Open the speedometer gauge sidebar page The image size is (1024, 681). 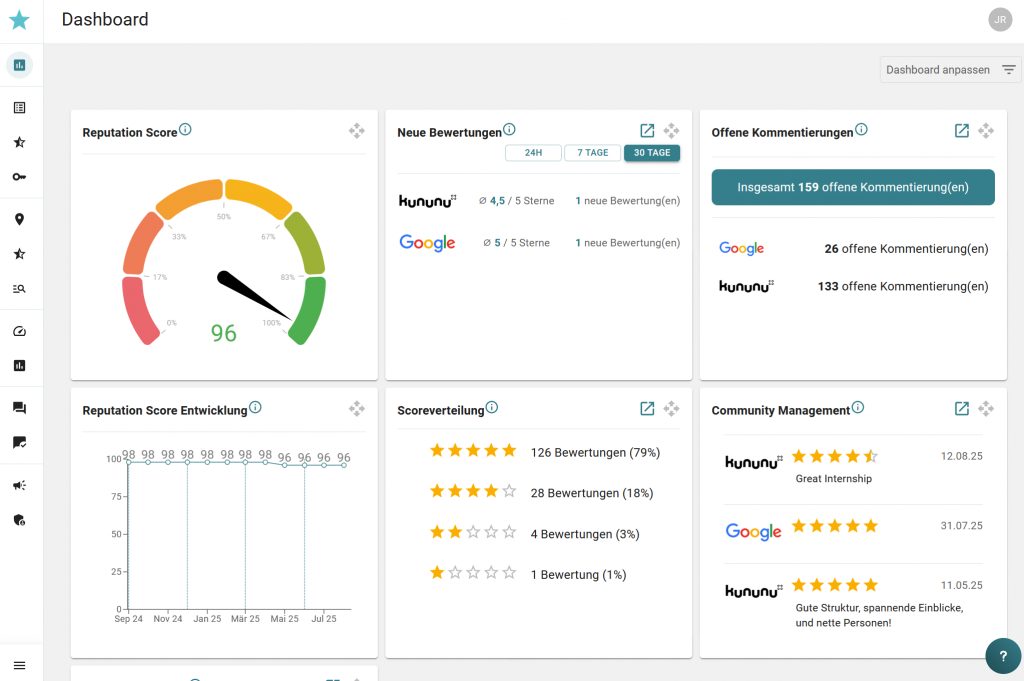[x=19, y=331]
